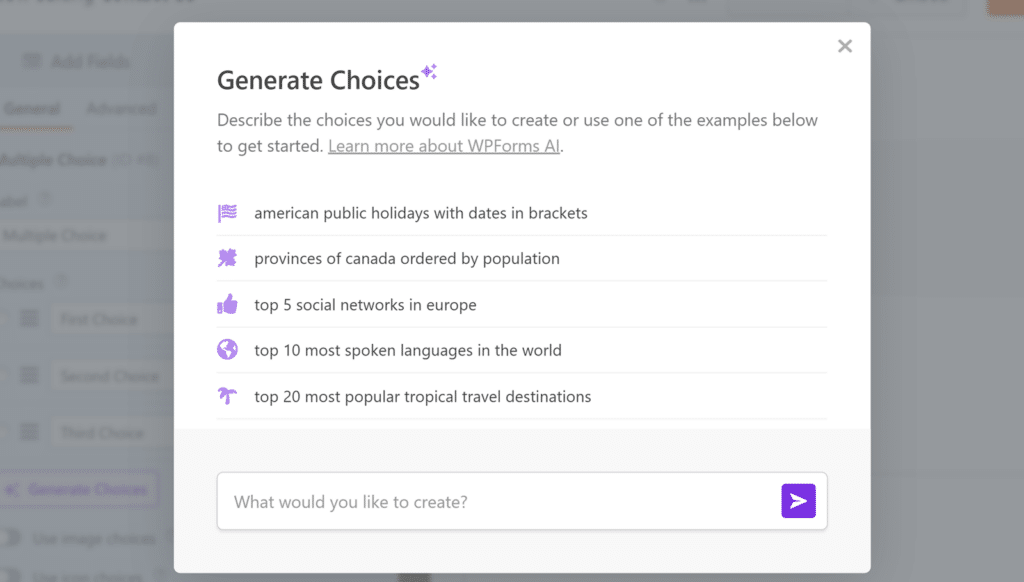This screenshot has height=582, width=1024.
Task: Click the thumbs-up social networks icon
Action: pos(227,304)
